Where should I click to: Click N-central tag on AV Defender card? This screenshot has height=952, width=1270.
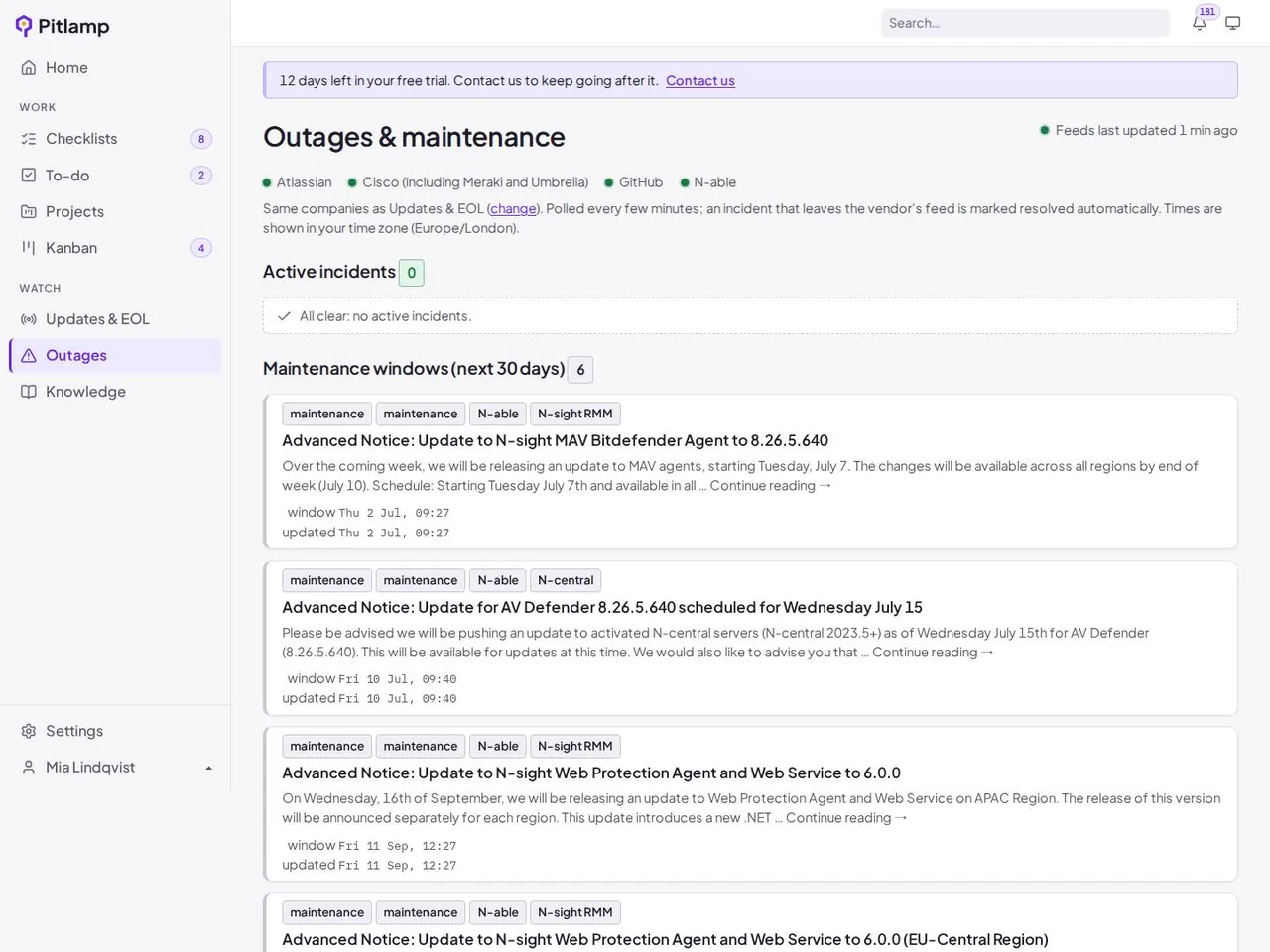(566, 580)
